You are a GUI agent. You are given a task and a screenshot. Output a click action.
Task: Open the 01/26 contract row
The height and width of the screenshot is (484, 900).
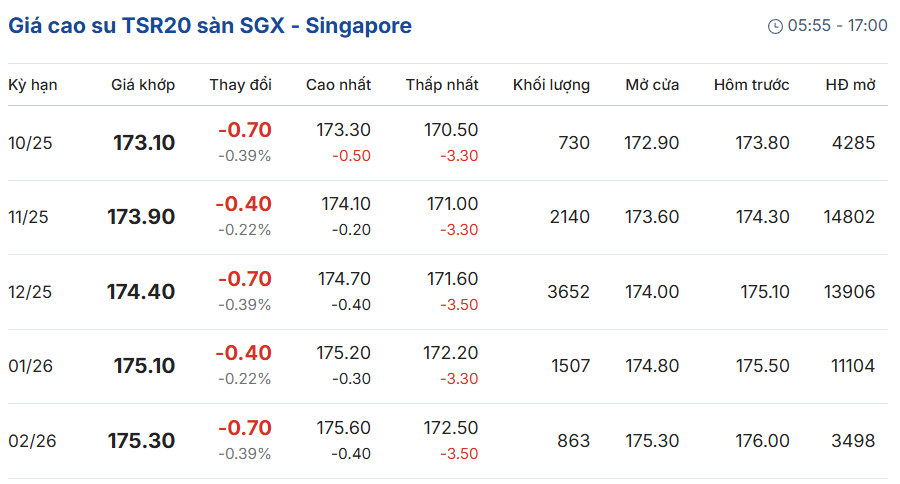(x=448, y=366)
